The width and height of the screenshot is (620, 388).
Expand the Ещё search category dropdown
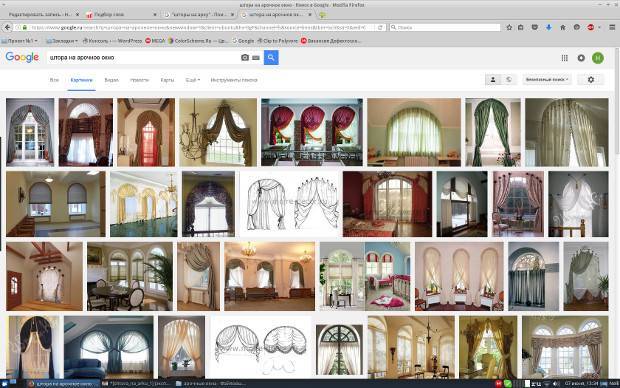(x=193, y=80)
